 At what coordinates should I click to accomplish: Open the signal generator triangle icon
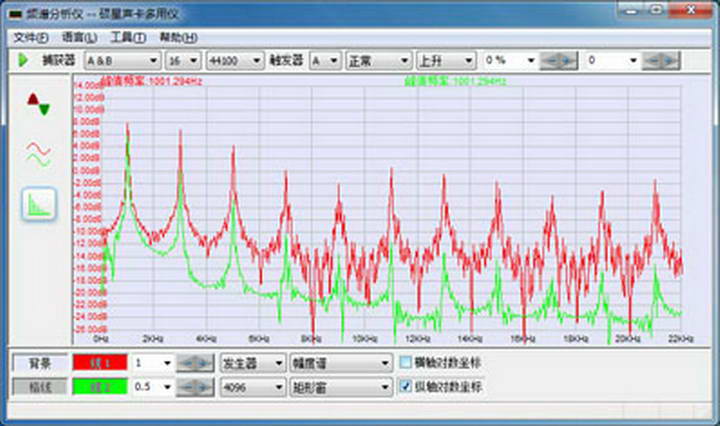pyautogui.click(x=38, y=105)
